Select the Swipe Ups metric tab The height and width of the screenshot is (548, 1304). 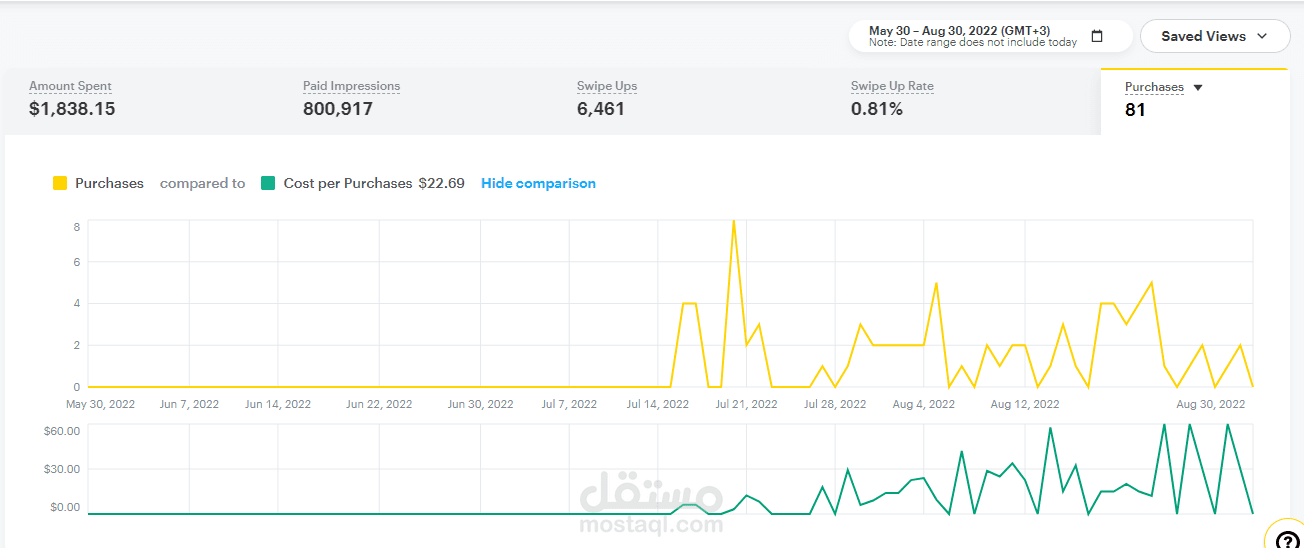(x=689, y=101)
